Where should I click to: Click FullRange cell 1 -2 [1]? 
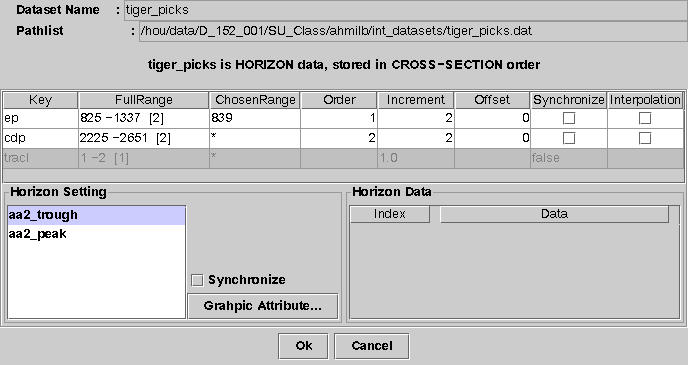click(143, 158)
